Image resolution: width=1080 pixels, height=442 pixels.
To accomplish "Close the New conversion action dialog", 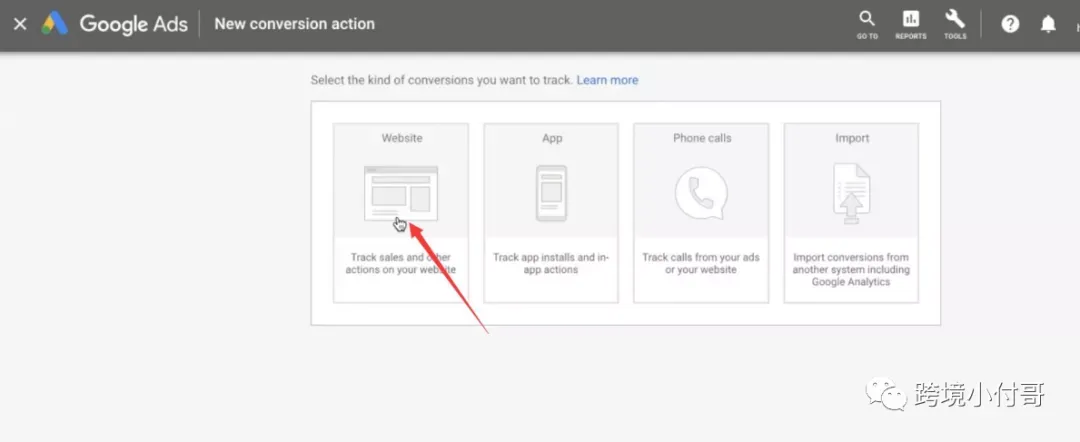I will 20,24.
